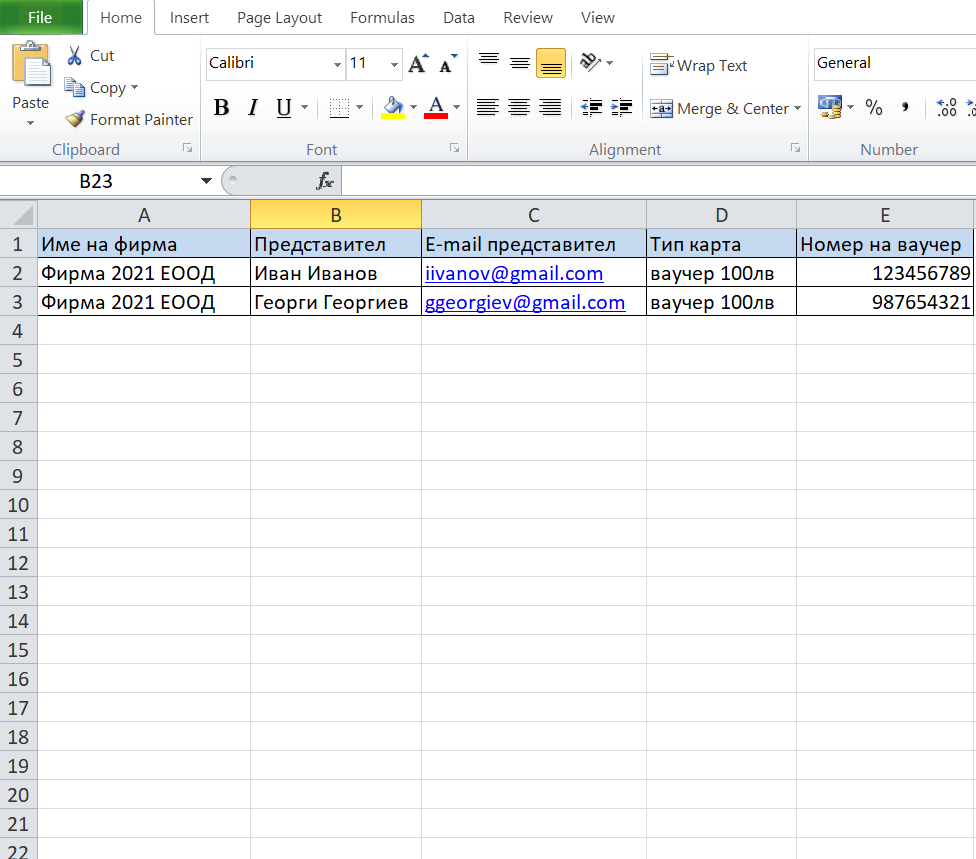
Task: Open iivanov@gmail.com hyperlink
Action: pos(514,273)
